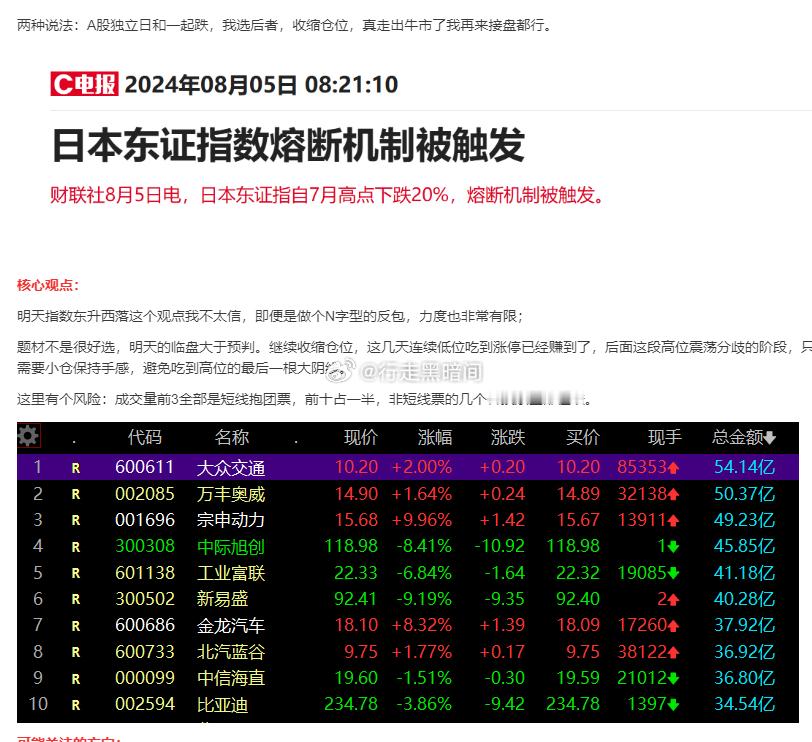Click the 现手 column header
The height and width of the screenshot is (742, 812).
pos(665,438)
